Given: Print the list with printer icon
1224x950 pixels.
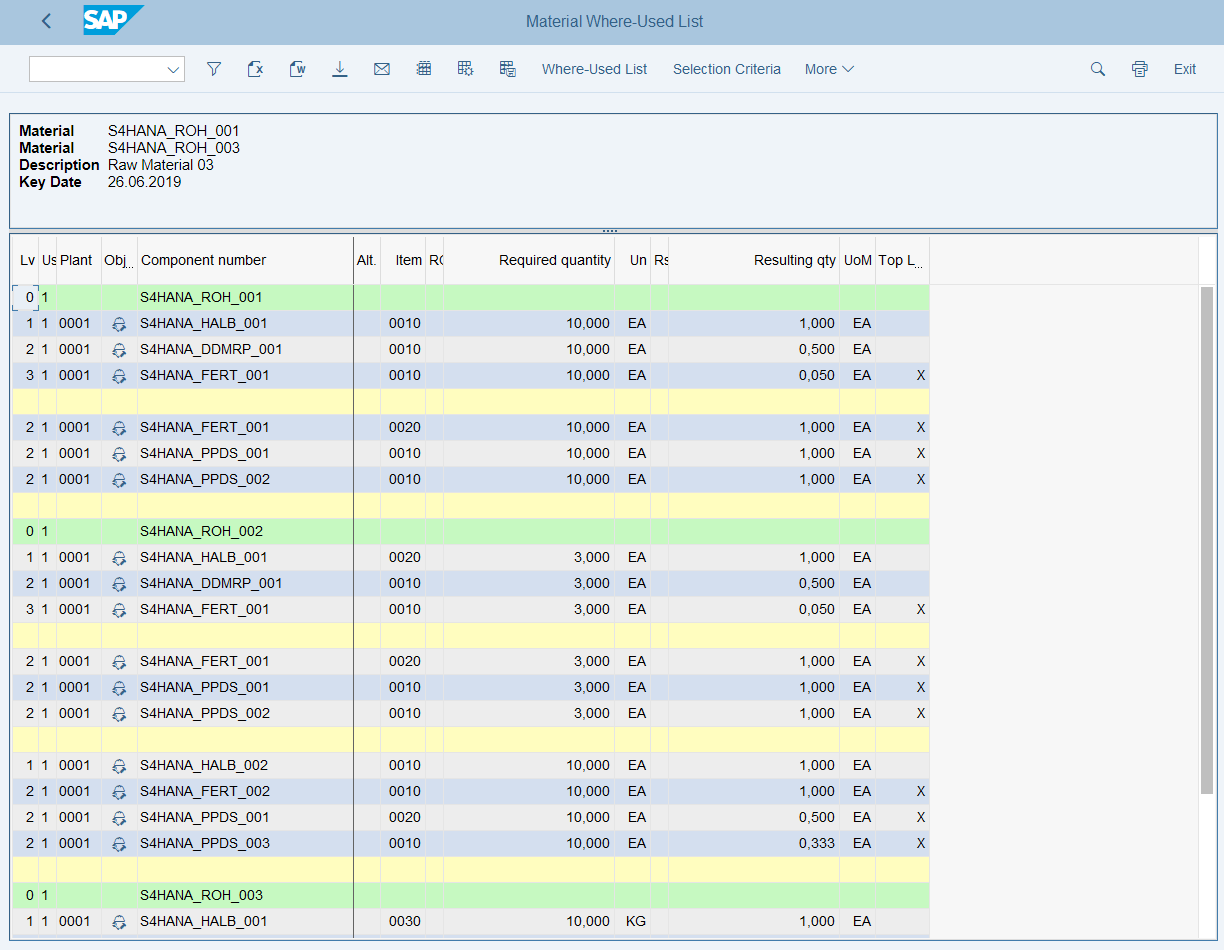Looking at the screenshot, I should (x=1139, y=69).
